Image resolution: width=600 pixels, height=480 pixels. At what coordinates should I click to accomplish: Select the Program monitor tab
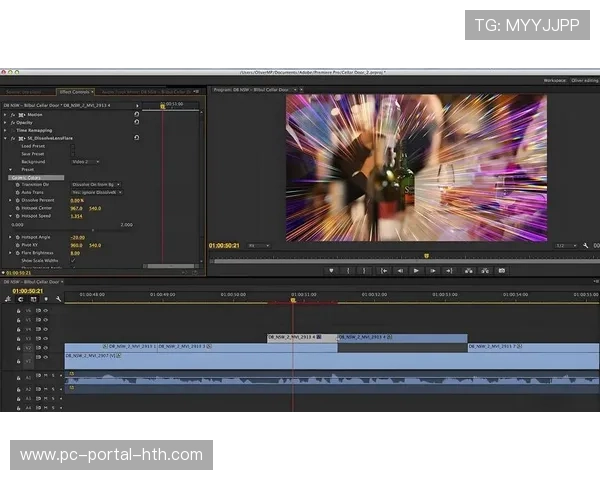(x=252, y=90)
